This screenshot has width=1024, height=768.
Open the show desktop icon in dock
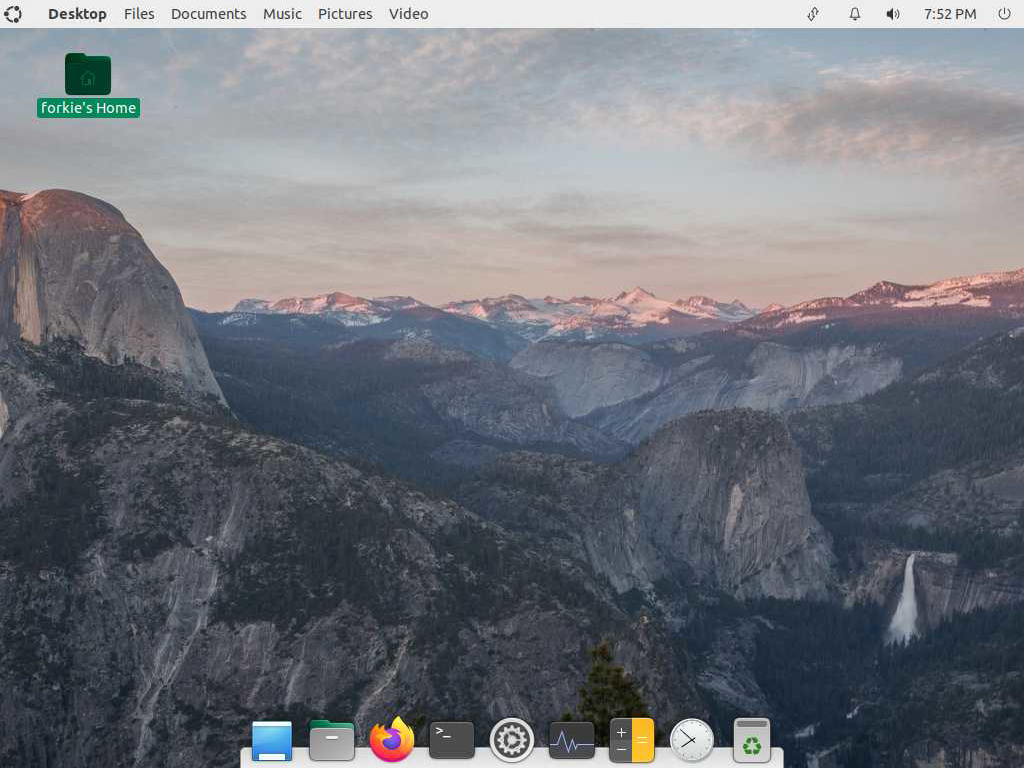coord(272,741)
